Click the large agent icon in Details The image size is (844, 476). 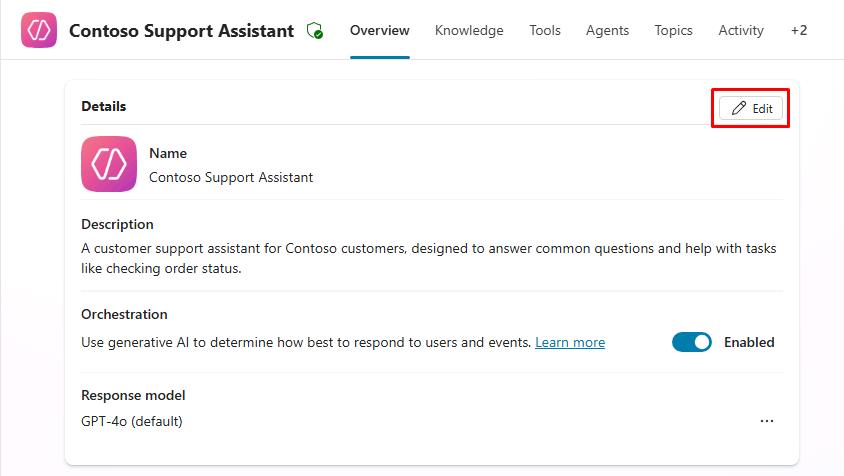point(109,164)
